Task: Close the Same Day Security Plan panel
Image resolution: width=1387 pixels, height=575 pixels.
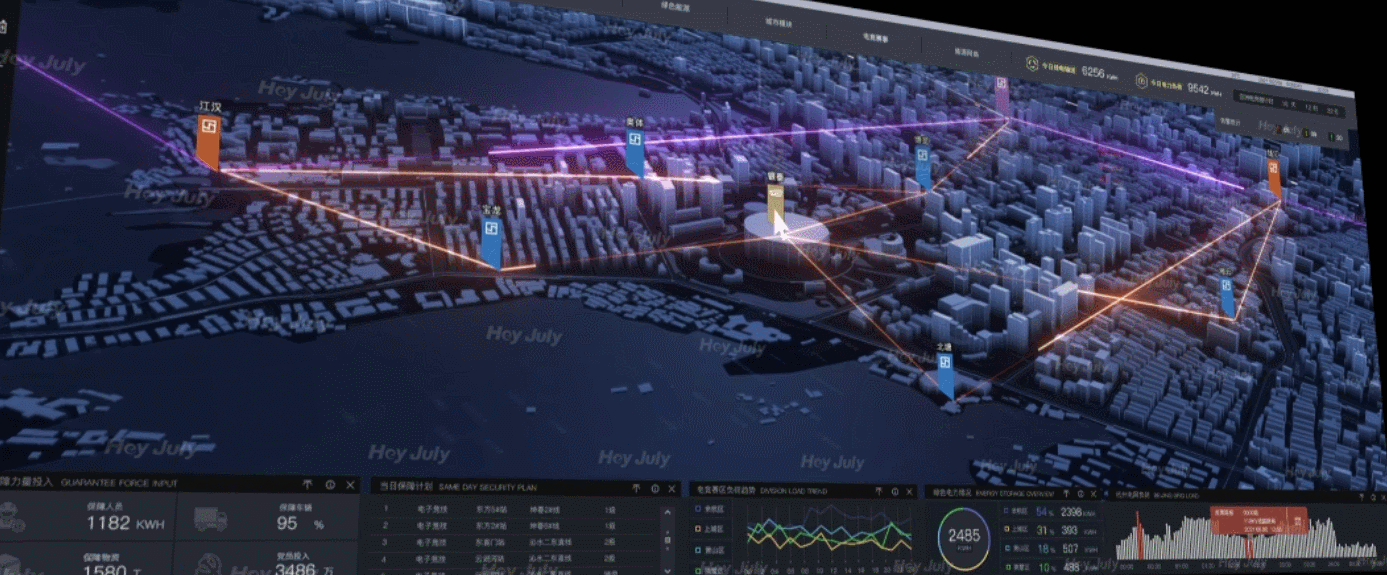Action: click(672, 488)
